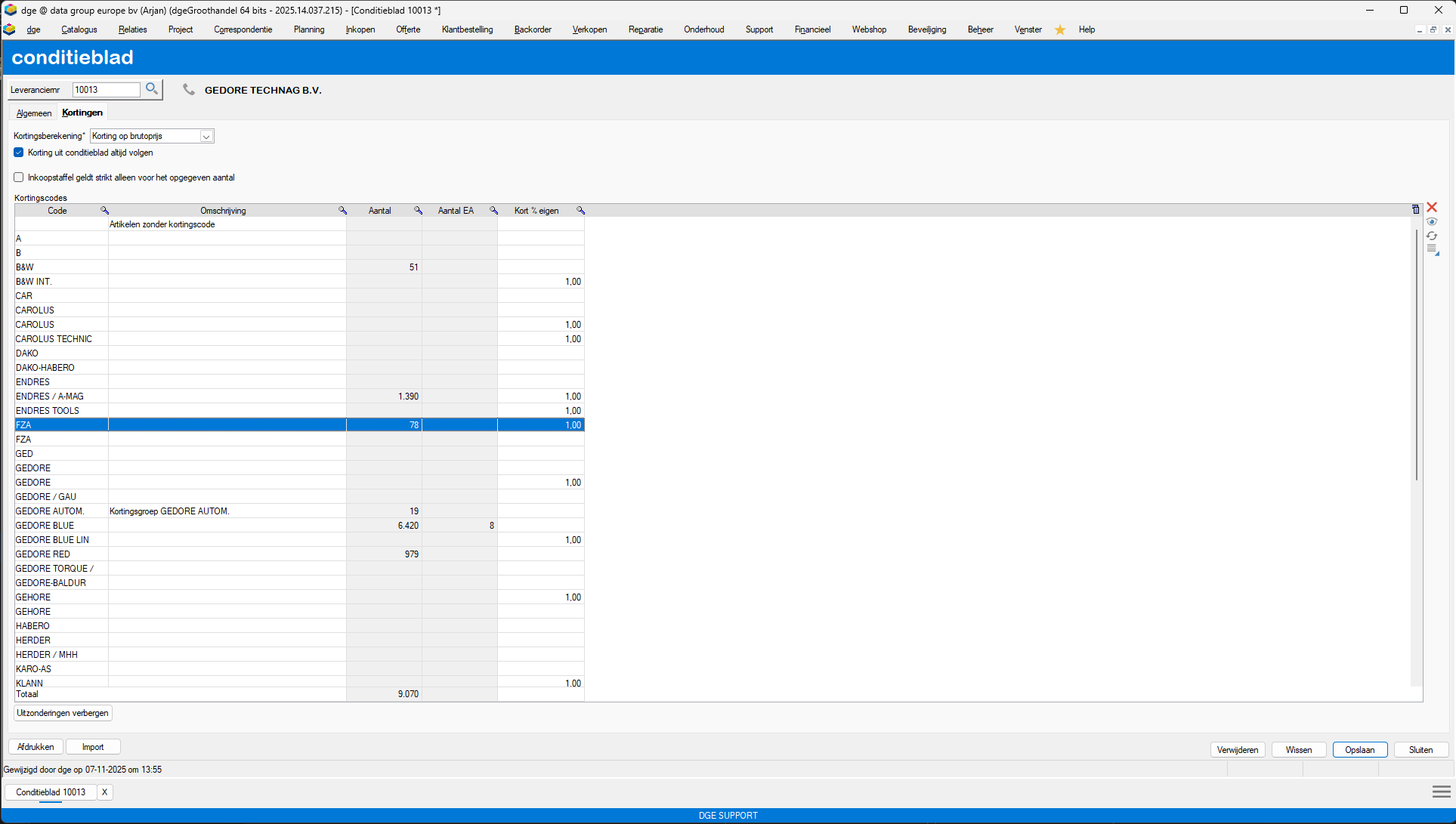Click the eye view icon beside grid
This screenshot has width=1456, height=824.
[x=1432, y=222]
